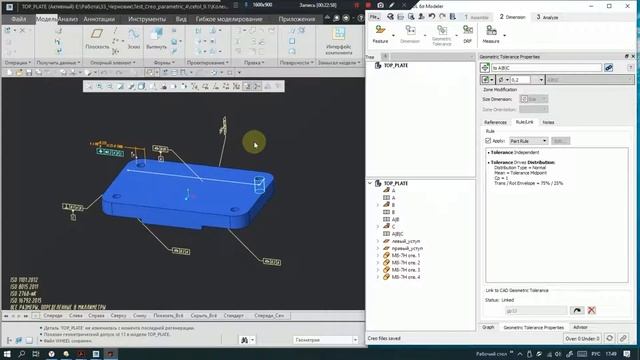Viewport: 640px width, 360px height.
Task: Open the Файл menu in Creo
Action: 19,19
